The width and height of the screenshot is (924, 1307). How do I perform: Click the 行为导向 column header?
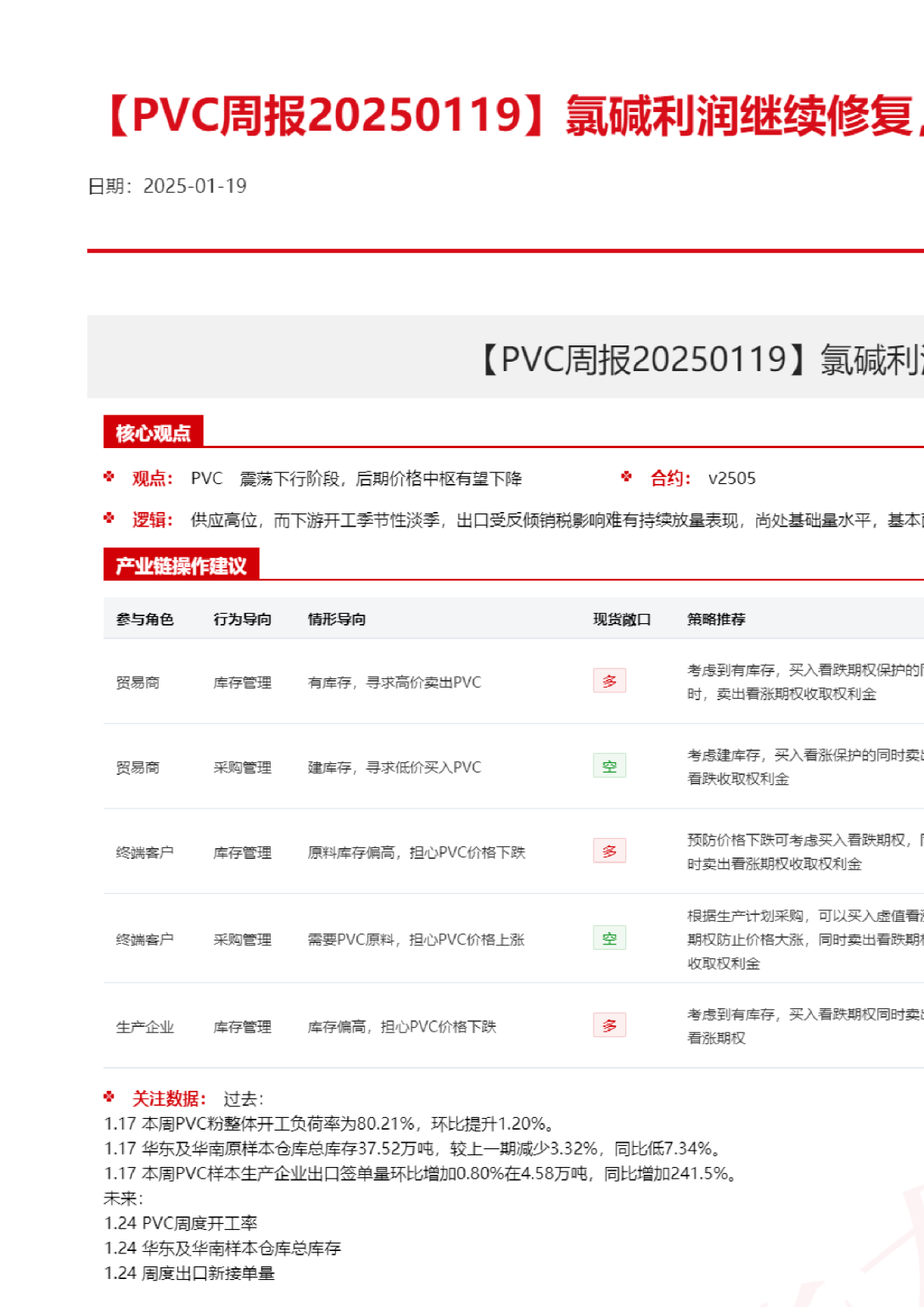pyautogui.click(x=242, y=619)
